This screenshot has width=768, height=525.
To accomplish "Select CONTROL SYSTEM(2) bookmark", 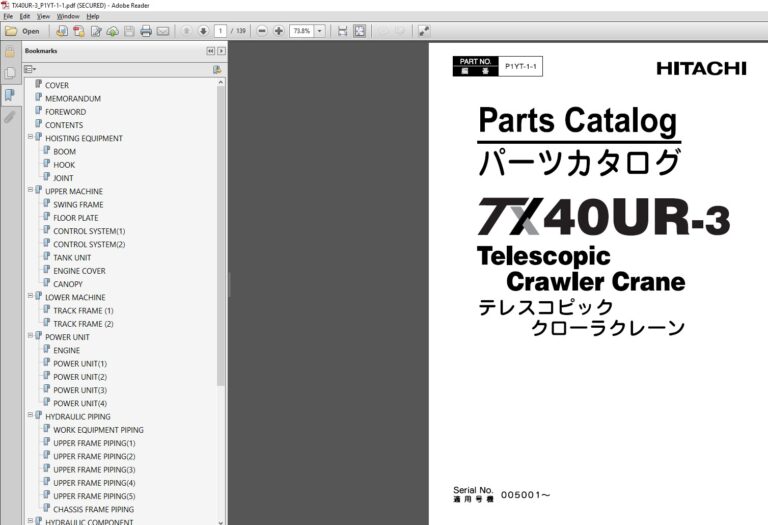I will [x=89, y=244].
